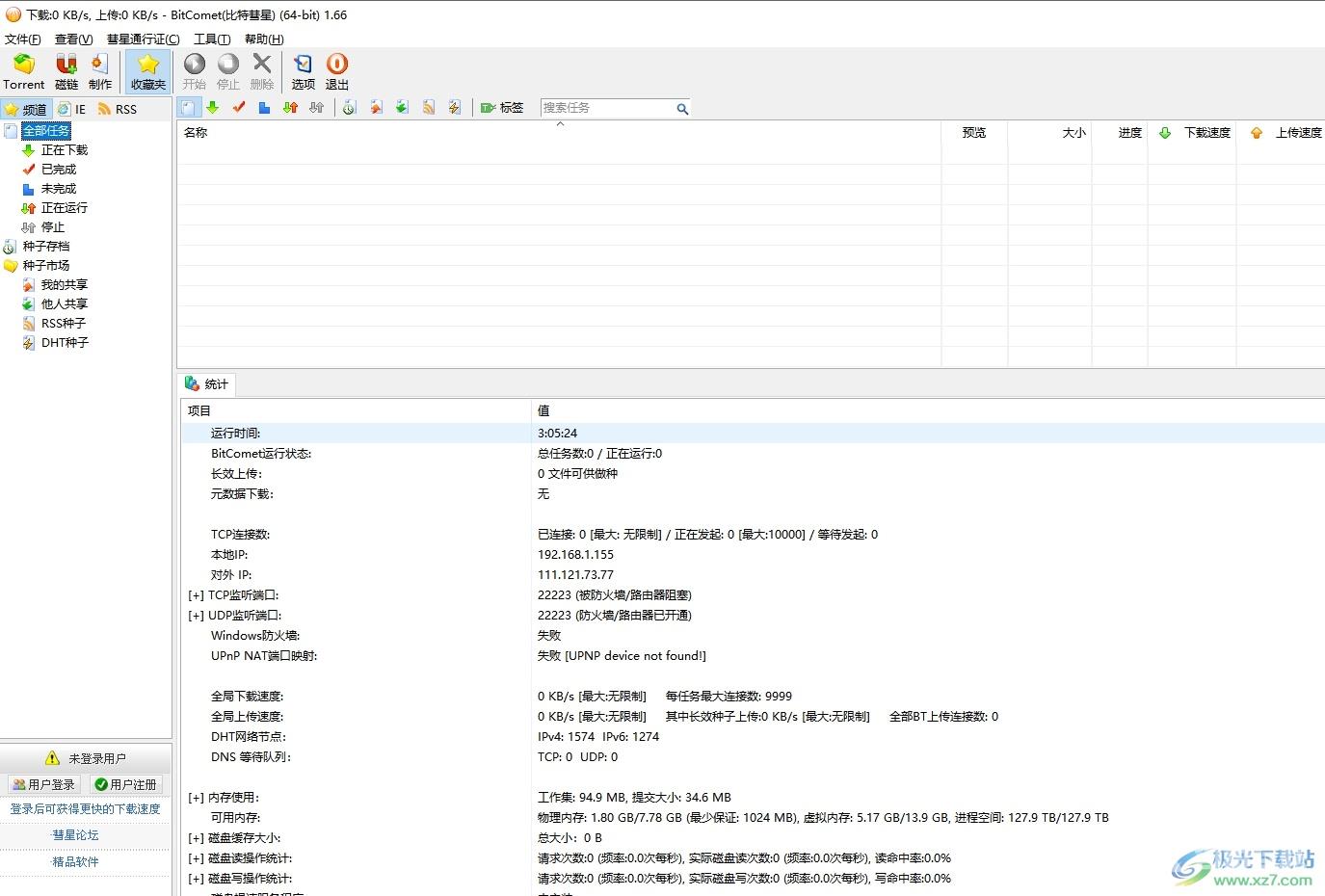1325x896 pixels.
Task: Expand the 磁盘缓存大小 row
Action: point(196,838)
